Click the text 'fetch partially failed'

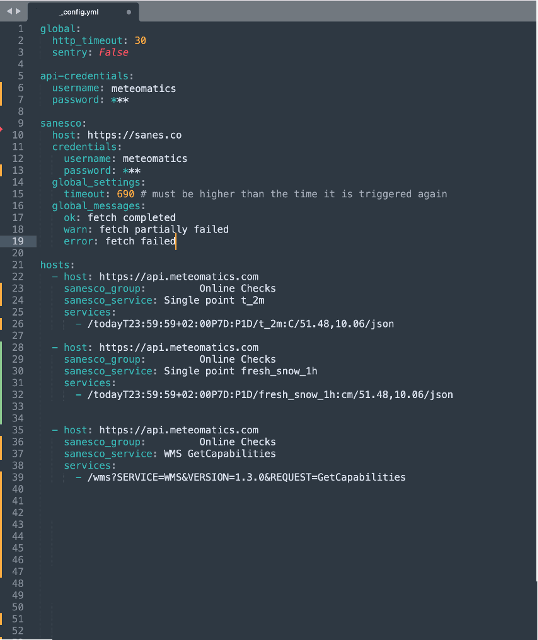[164, 229]
